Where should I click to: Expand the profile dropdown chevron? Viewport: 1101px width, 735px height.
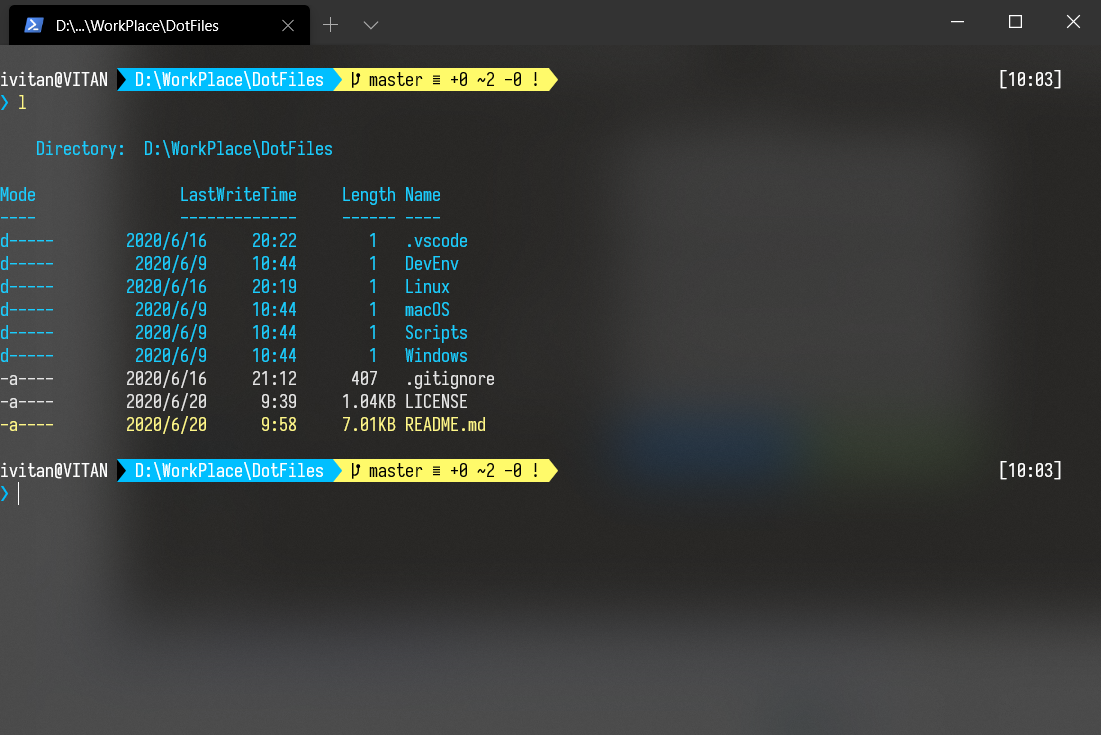(x=370, y=25)
